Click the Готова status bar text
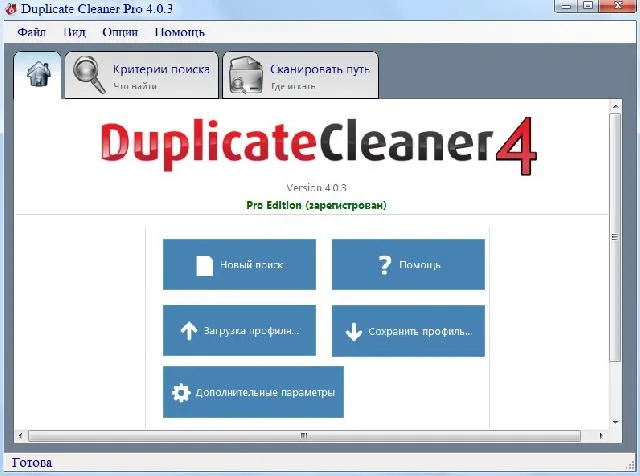 pos(32,463)
